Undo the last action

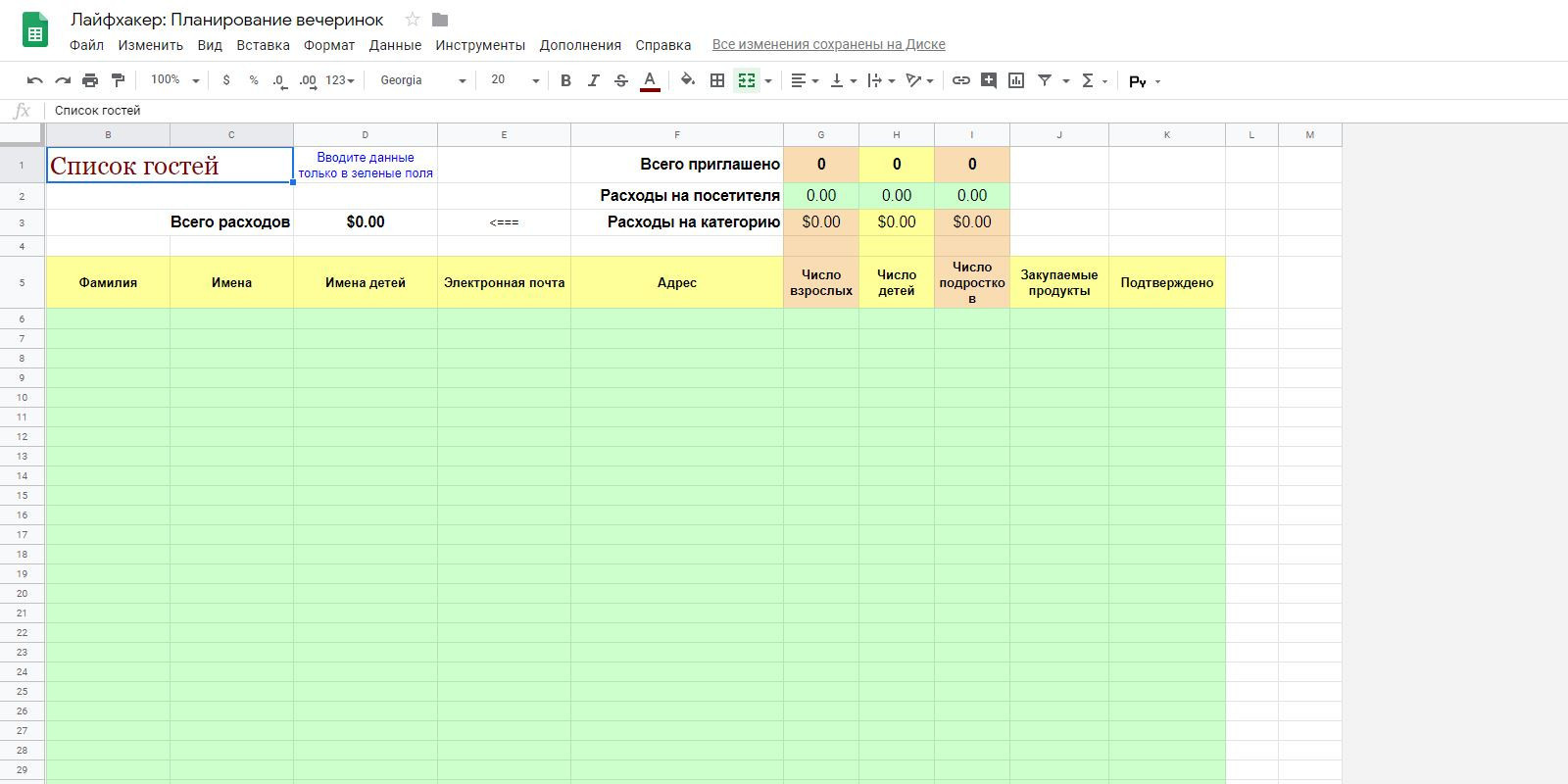tap(35, 80)
